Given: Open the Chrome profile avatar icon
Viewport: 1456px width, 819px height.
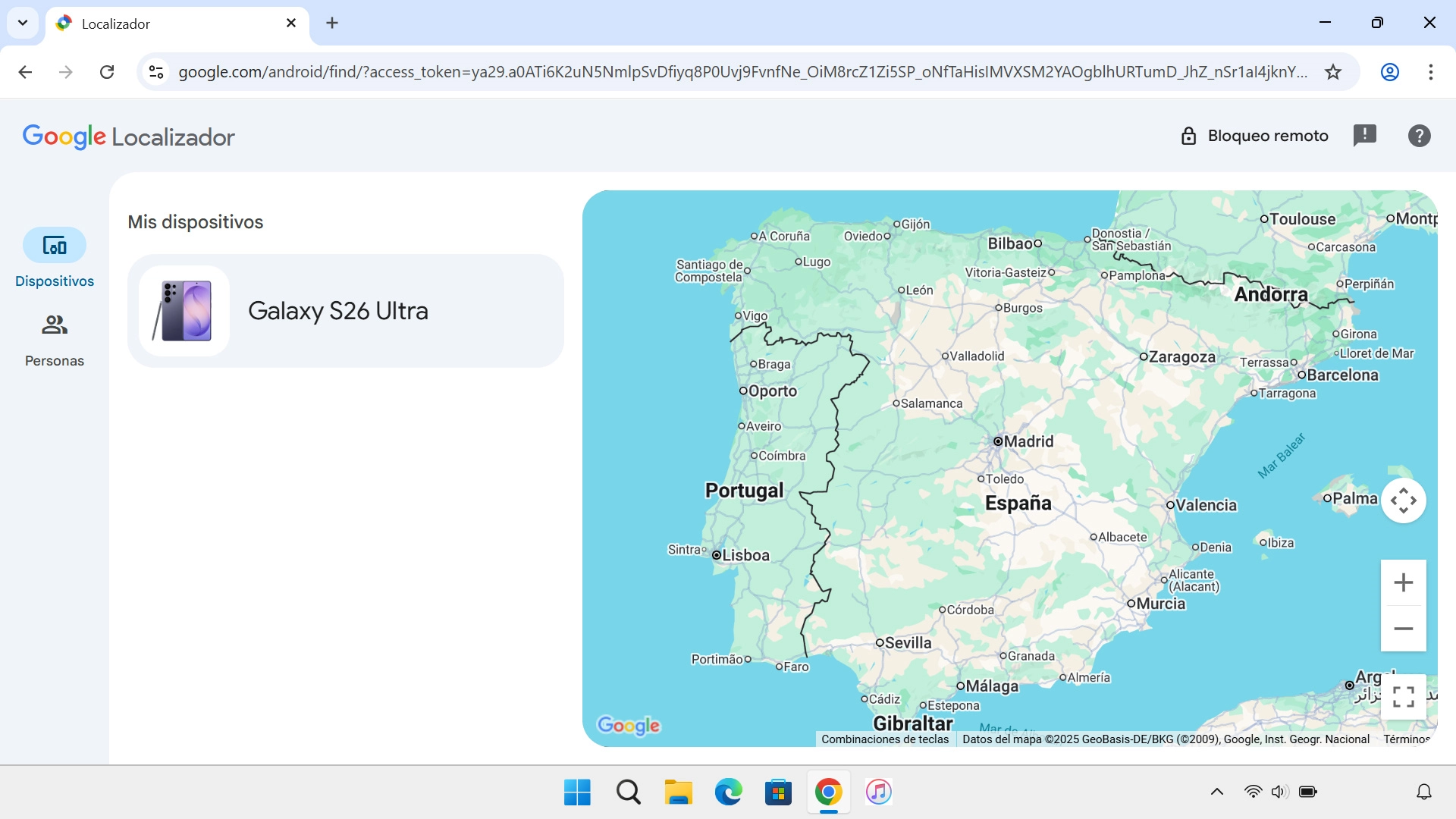Looking at the screenshot, I should tap(1389, 72).
